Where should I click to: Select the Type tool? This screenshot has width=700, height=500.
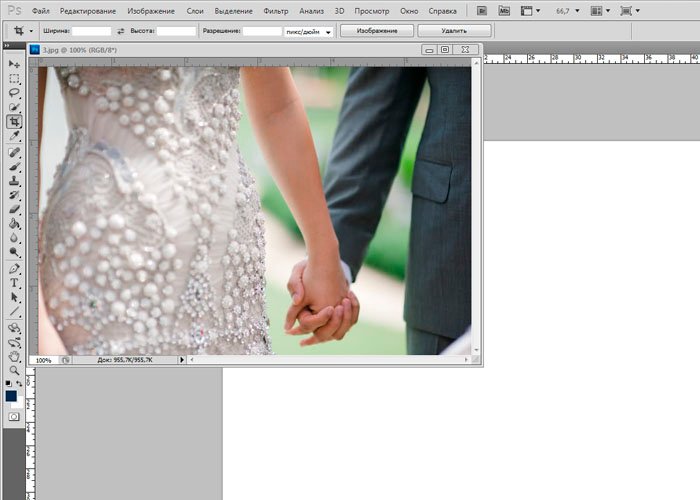(x=14, y=283)
